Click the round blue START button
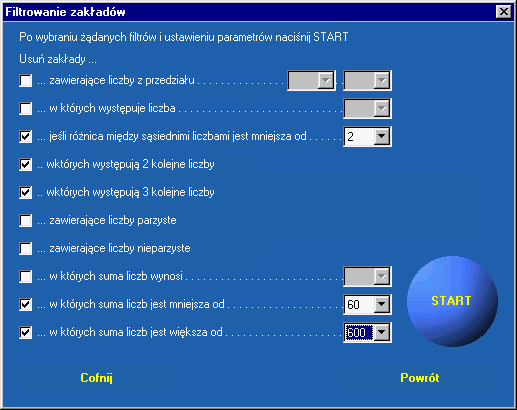 coord(452,301)
